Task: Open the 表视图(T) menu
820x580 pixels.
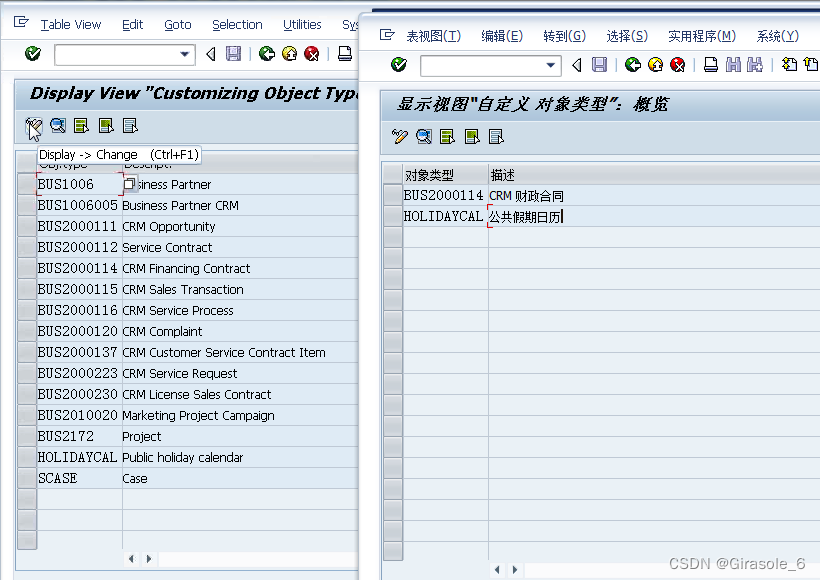Action: pyautogui.click(x=434, y=36)
